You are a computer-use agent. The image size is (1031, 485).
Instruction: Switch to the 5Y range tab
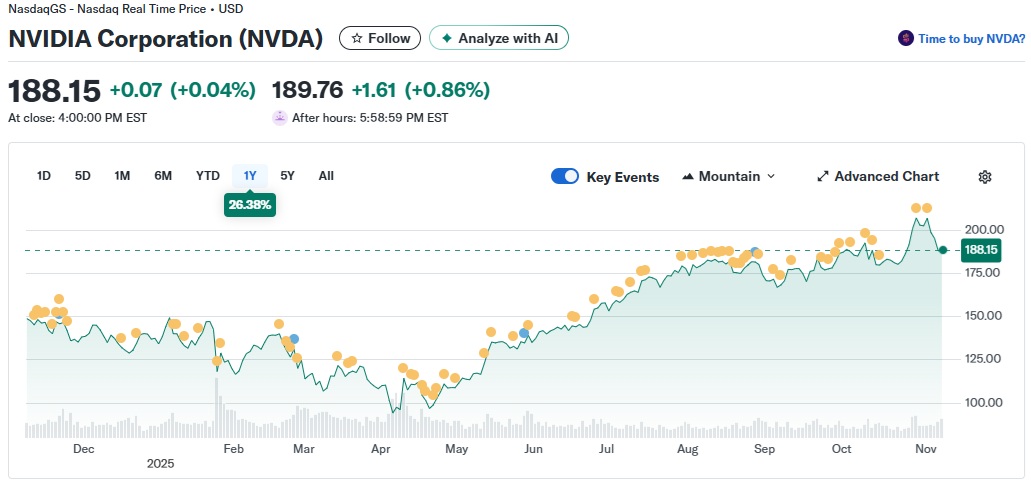[287, 176]
